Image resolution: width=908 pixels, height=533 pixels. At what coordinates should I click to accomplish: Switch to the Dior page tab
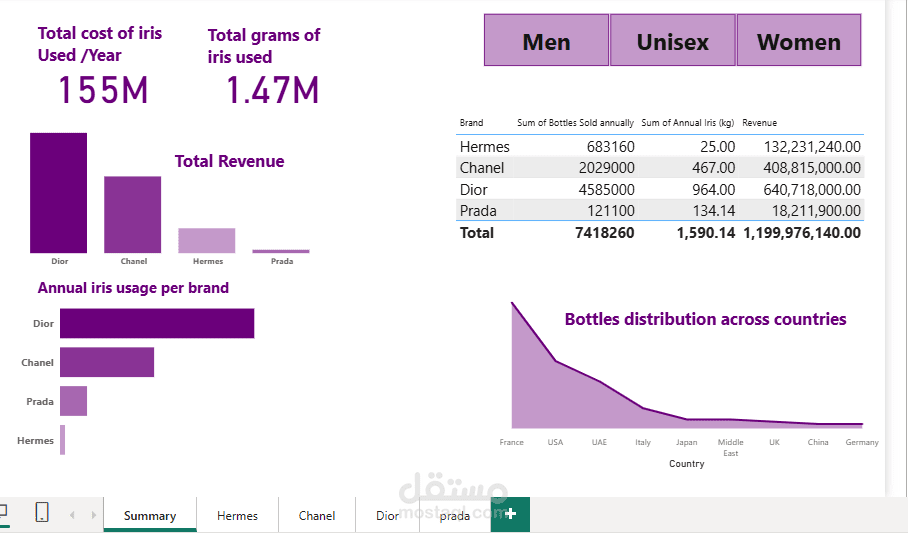coord(387,515)
